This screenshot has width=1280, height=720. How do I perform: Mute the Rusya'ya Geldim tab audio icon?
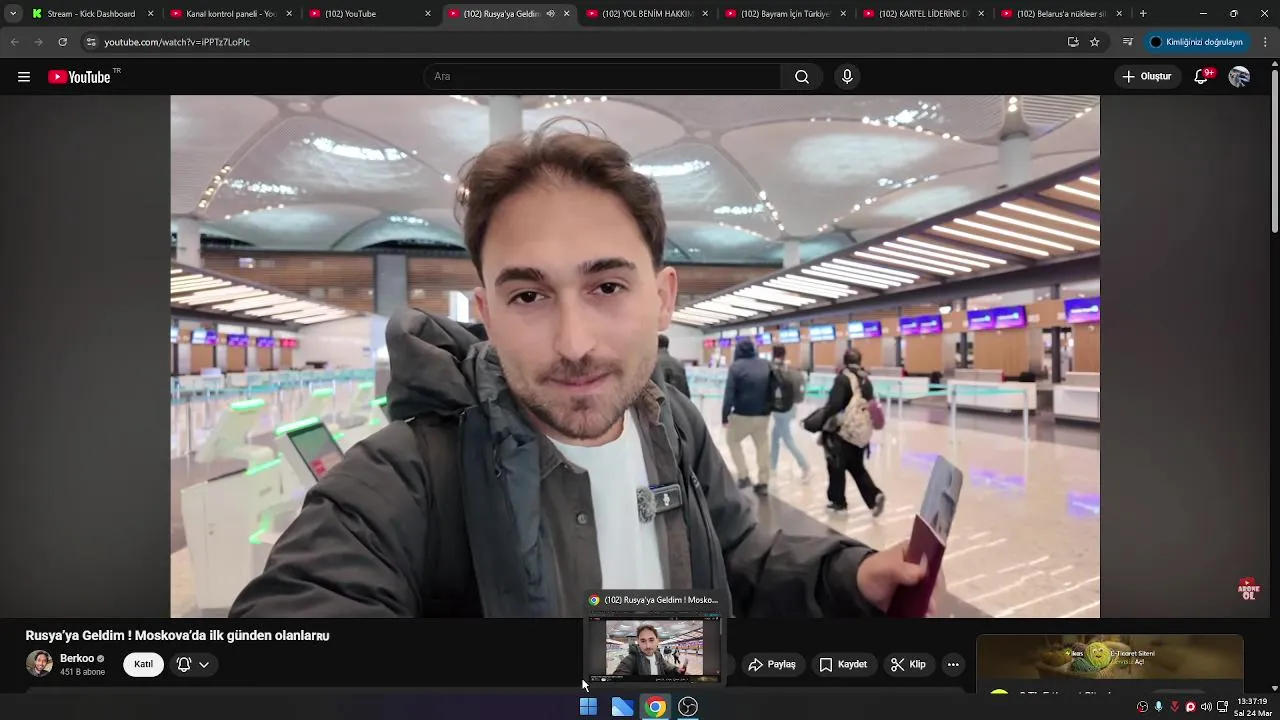click(550, 14)
